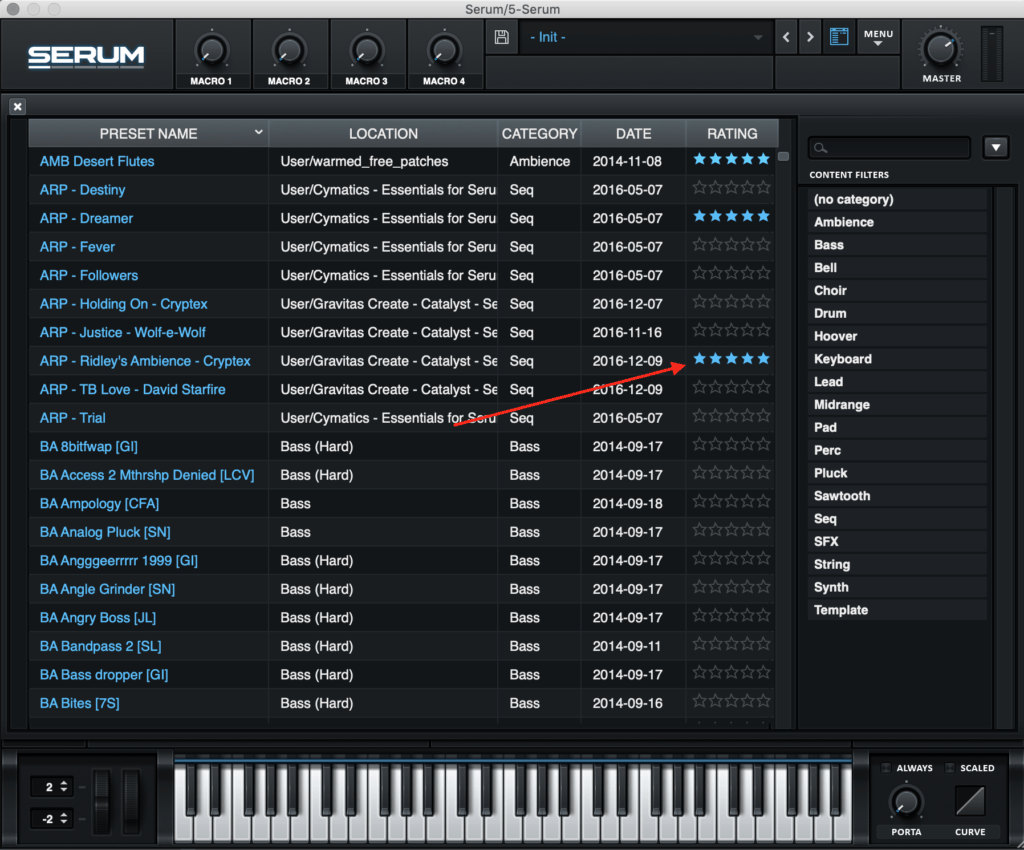
Task: Load preset AMB Desert Flutes
Action: coord(97,161)
